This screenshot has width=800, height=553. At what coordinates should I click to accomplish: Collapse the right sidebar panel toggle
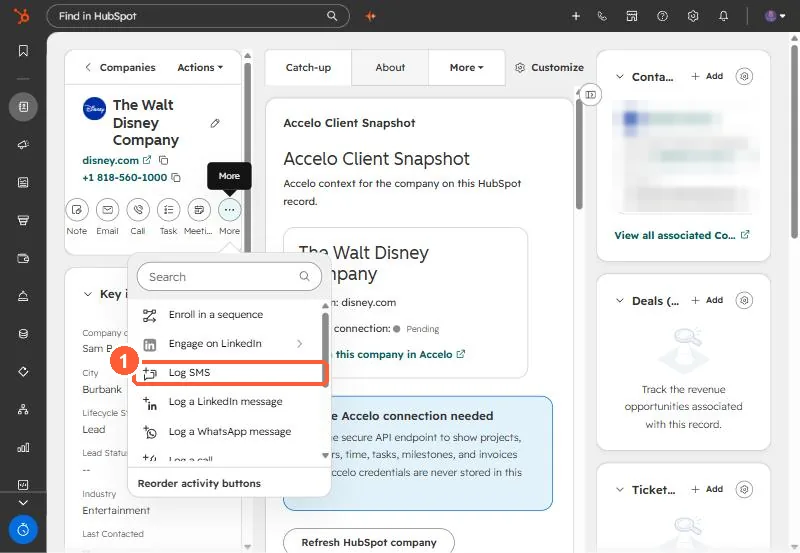click(x=590, y=94)
